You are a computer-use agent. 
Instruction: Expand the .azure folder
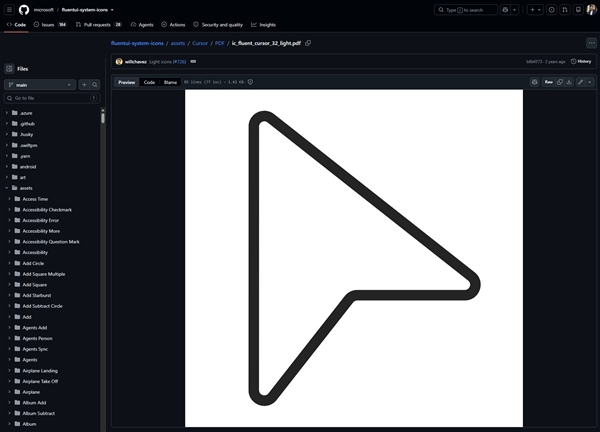tap(7, 113)
